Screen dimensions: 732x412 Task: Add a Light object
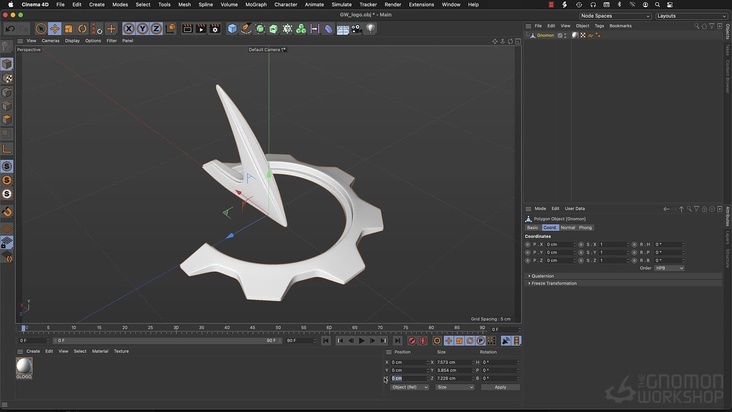tap(370, 29)
